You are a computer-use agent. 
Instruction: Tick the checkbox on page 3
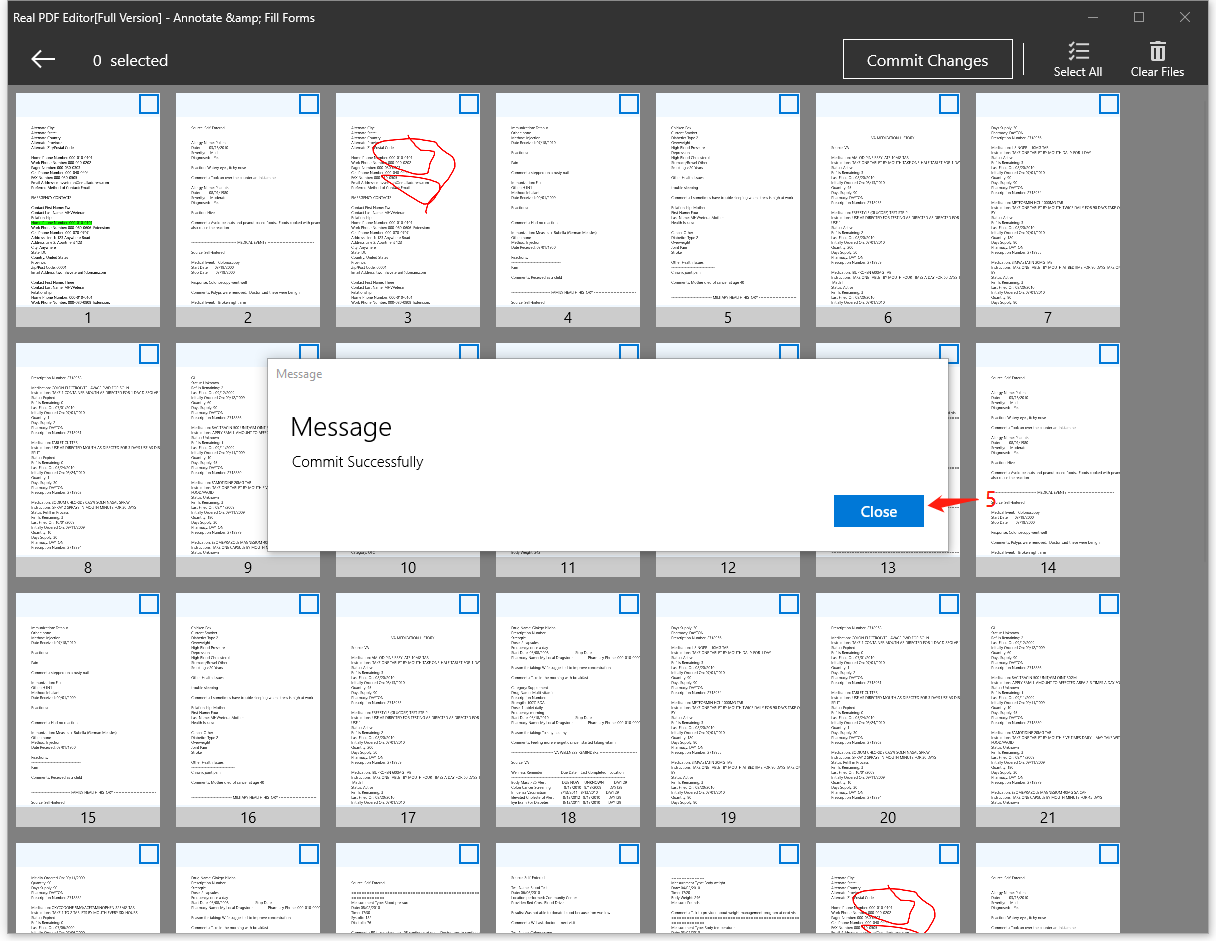coord(468,103)
